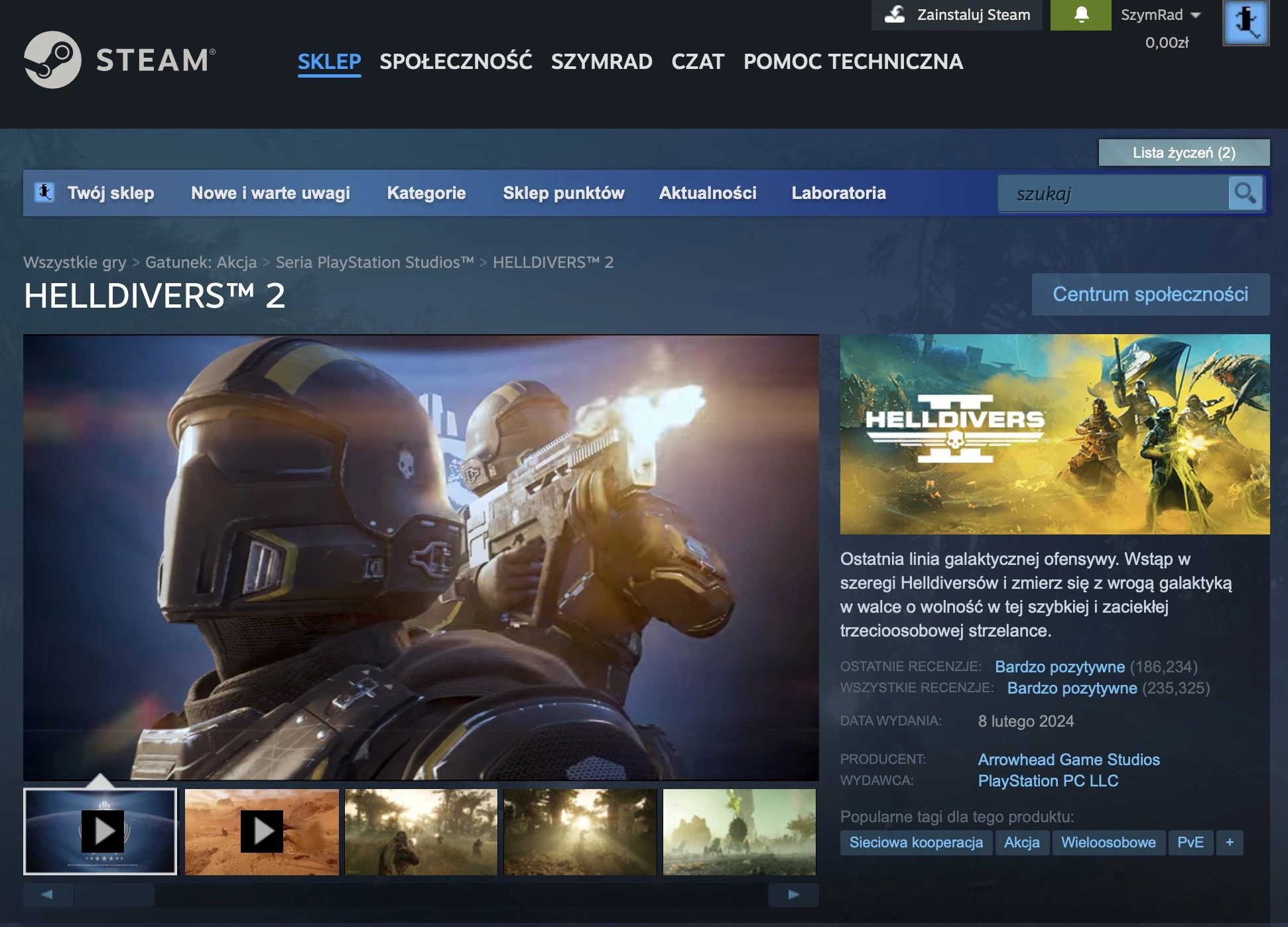This screenshot has height=927, width=1288.
Task: Click Wszystkie gry breadcrumb
Action: coord(74,263)
